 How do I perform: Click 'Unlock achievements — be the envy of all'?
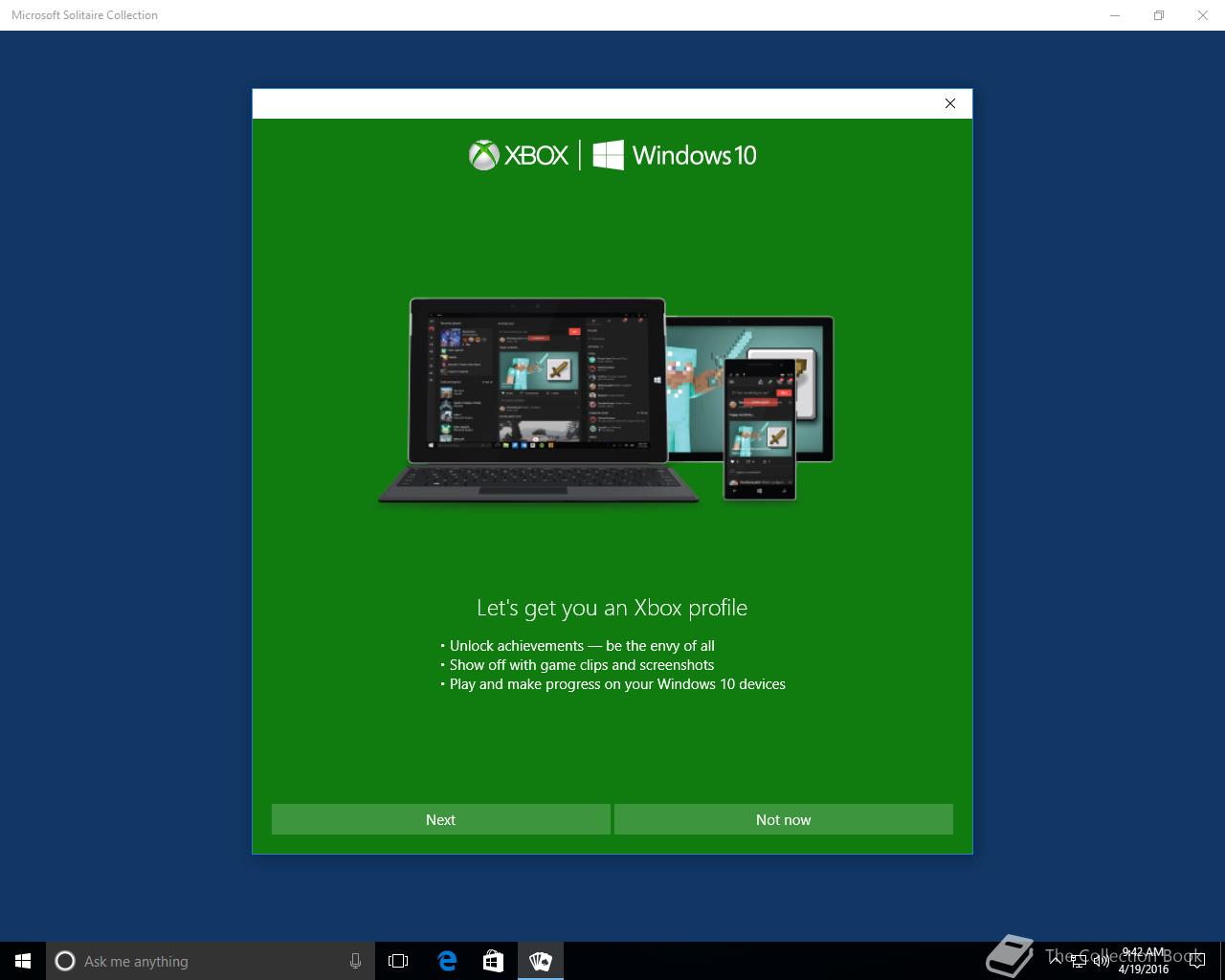point(582,646)
